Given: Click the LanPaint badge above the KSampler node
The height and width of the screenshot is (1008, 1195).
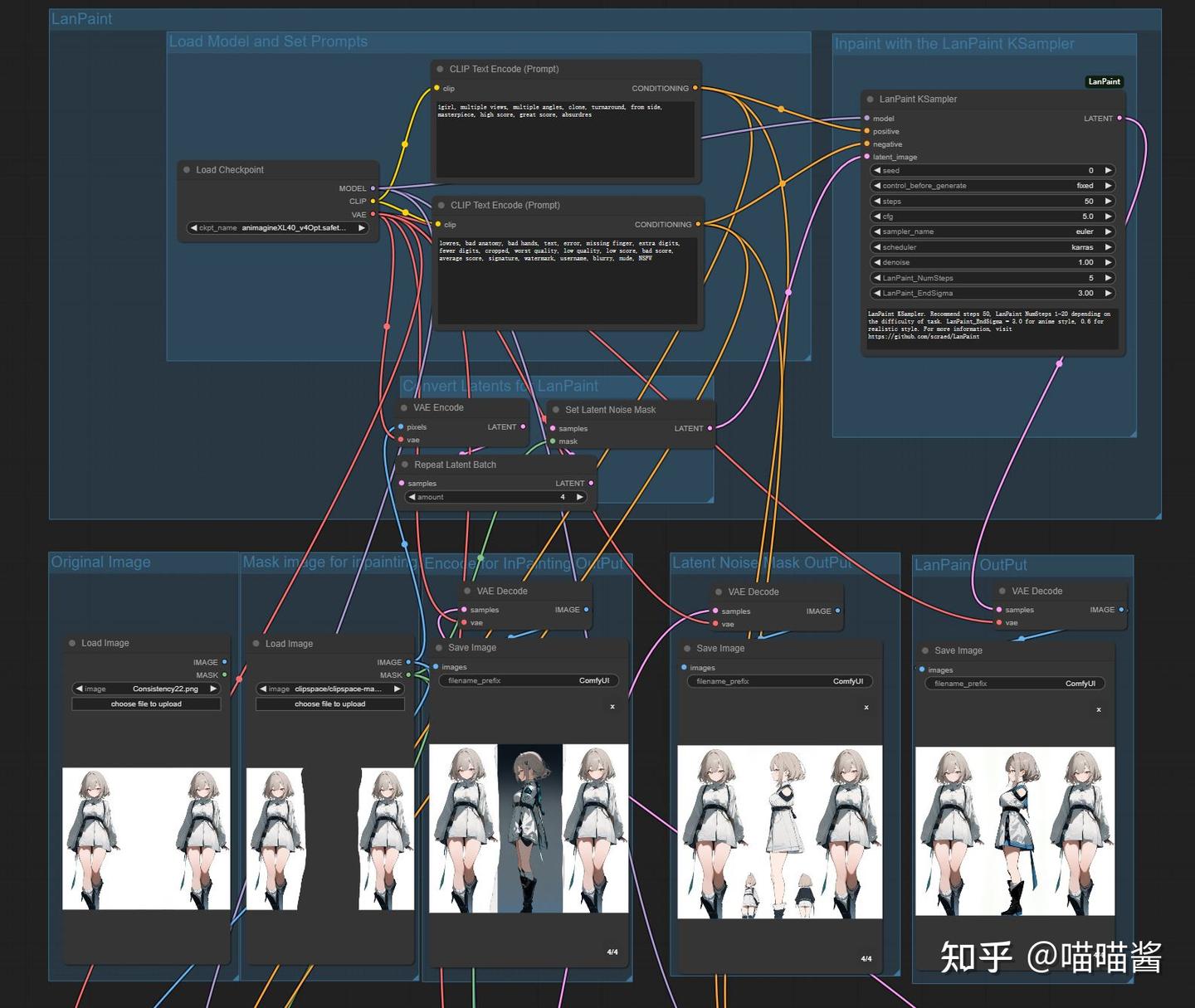Looking at the screenshot, I should point(1104,81).
